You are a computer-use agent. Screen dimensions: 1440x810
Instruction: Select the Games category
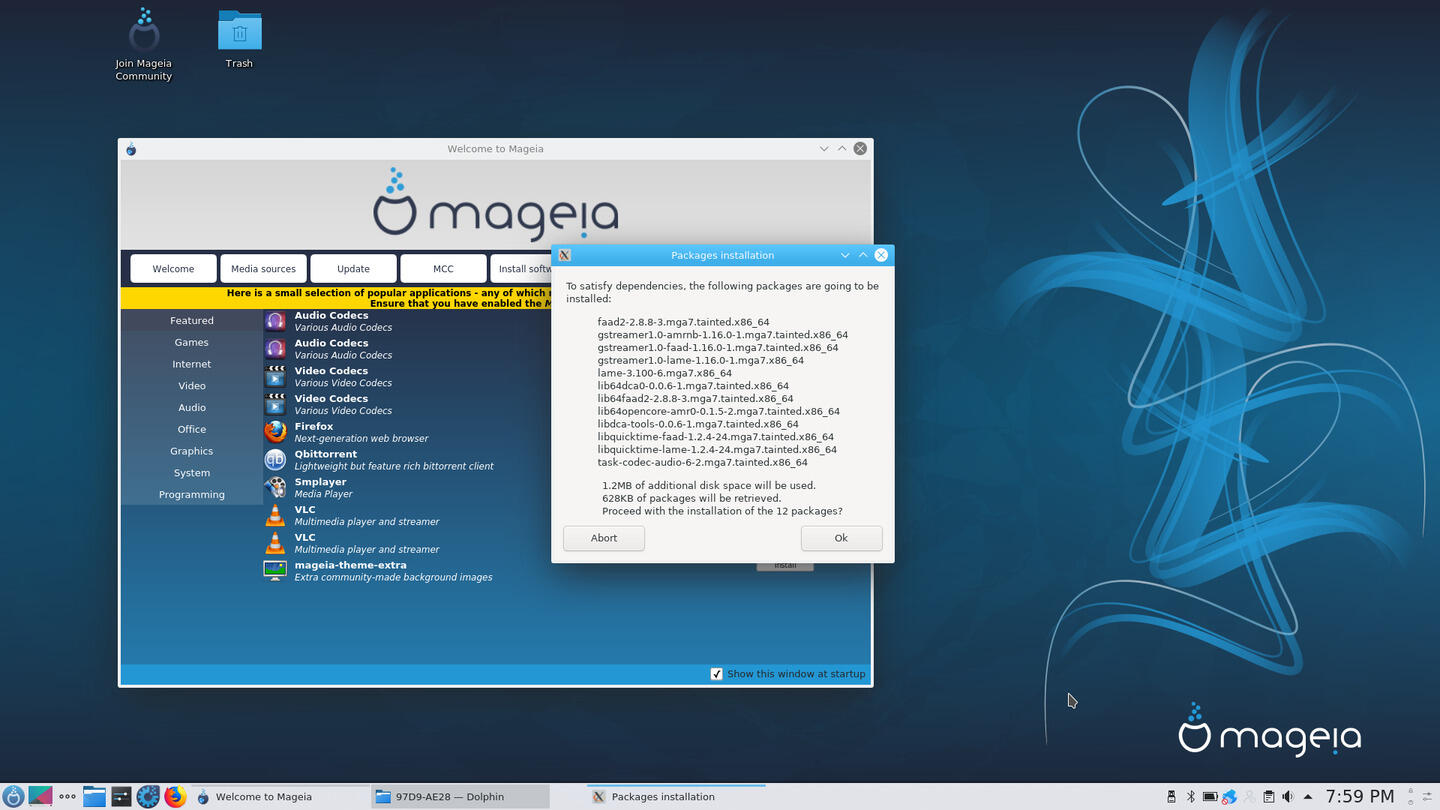191,343
